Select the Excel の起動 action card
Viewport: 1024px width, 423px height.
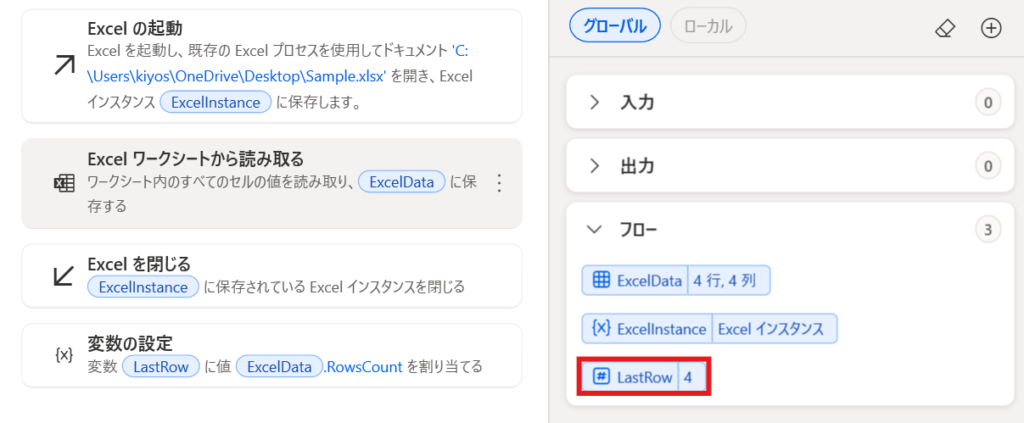tap(272, 66)
